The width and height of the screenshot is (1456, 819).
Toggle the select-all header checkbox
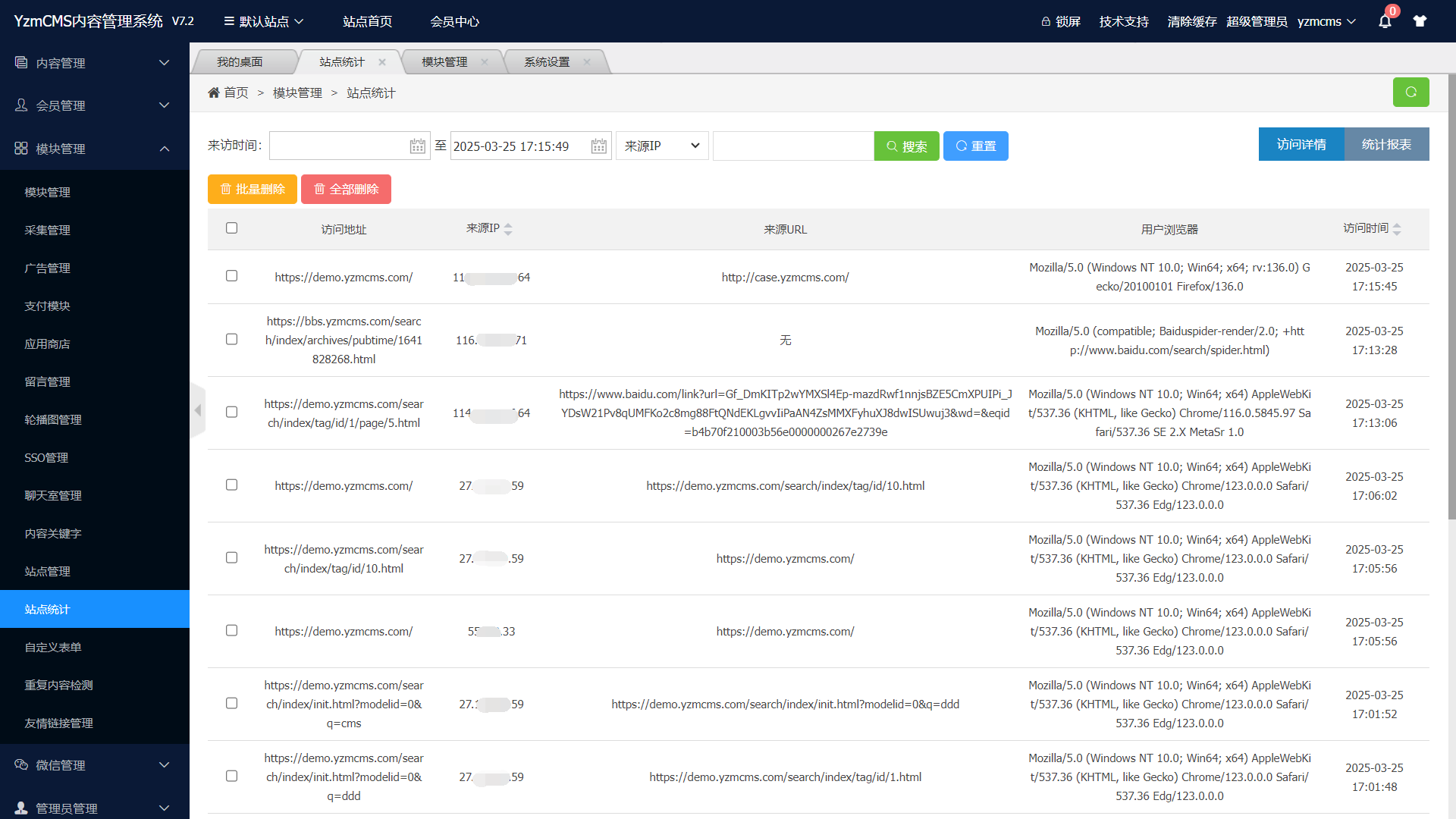pos(231,228)
